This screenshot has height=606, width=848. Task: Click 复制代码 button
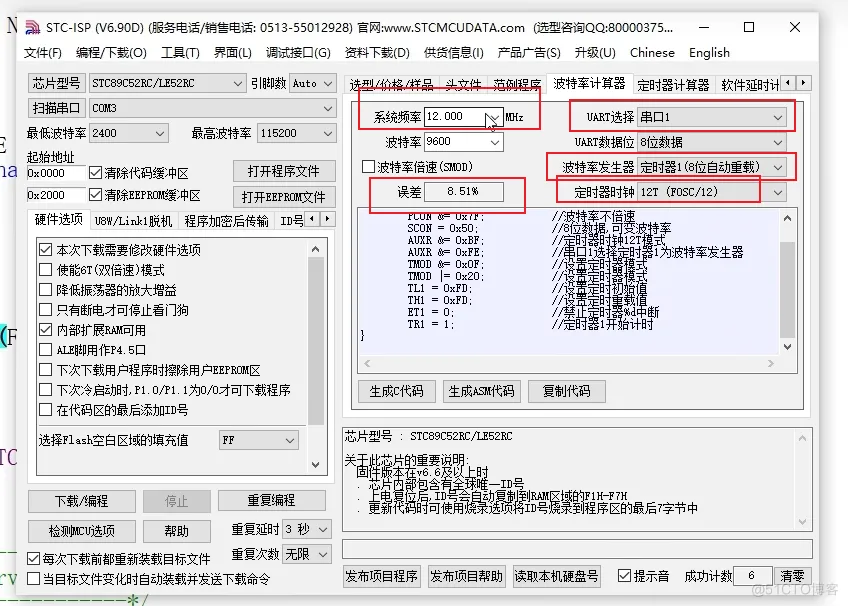[566, 391]
